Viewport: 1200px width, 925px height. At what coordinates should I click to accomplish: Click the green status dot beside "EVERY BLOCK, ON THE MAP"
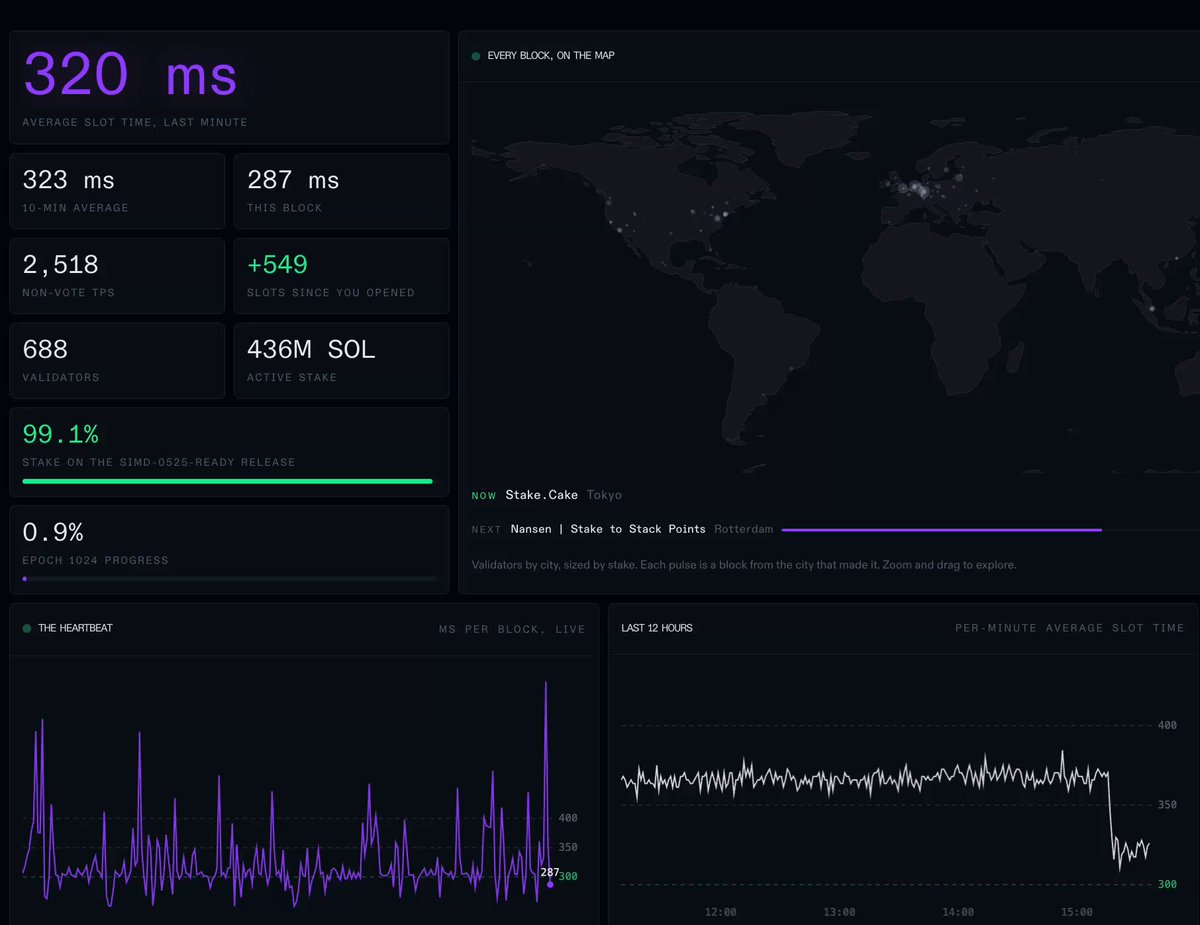click(x=476, y=56)
